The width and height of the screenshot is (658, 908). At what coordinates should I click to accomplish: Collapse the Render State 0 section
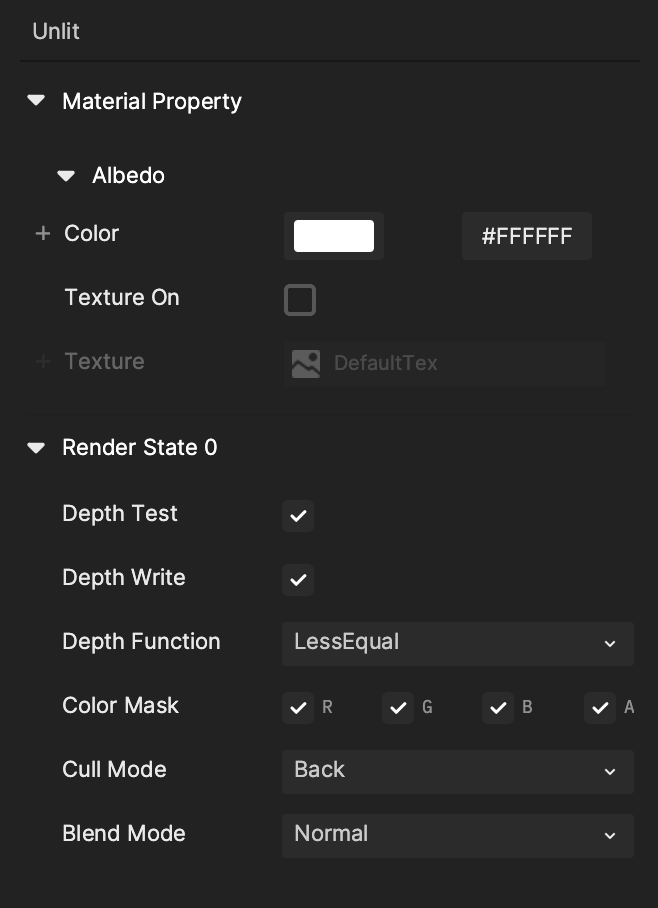(36, 448)
